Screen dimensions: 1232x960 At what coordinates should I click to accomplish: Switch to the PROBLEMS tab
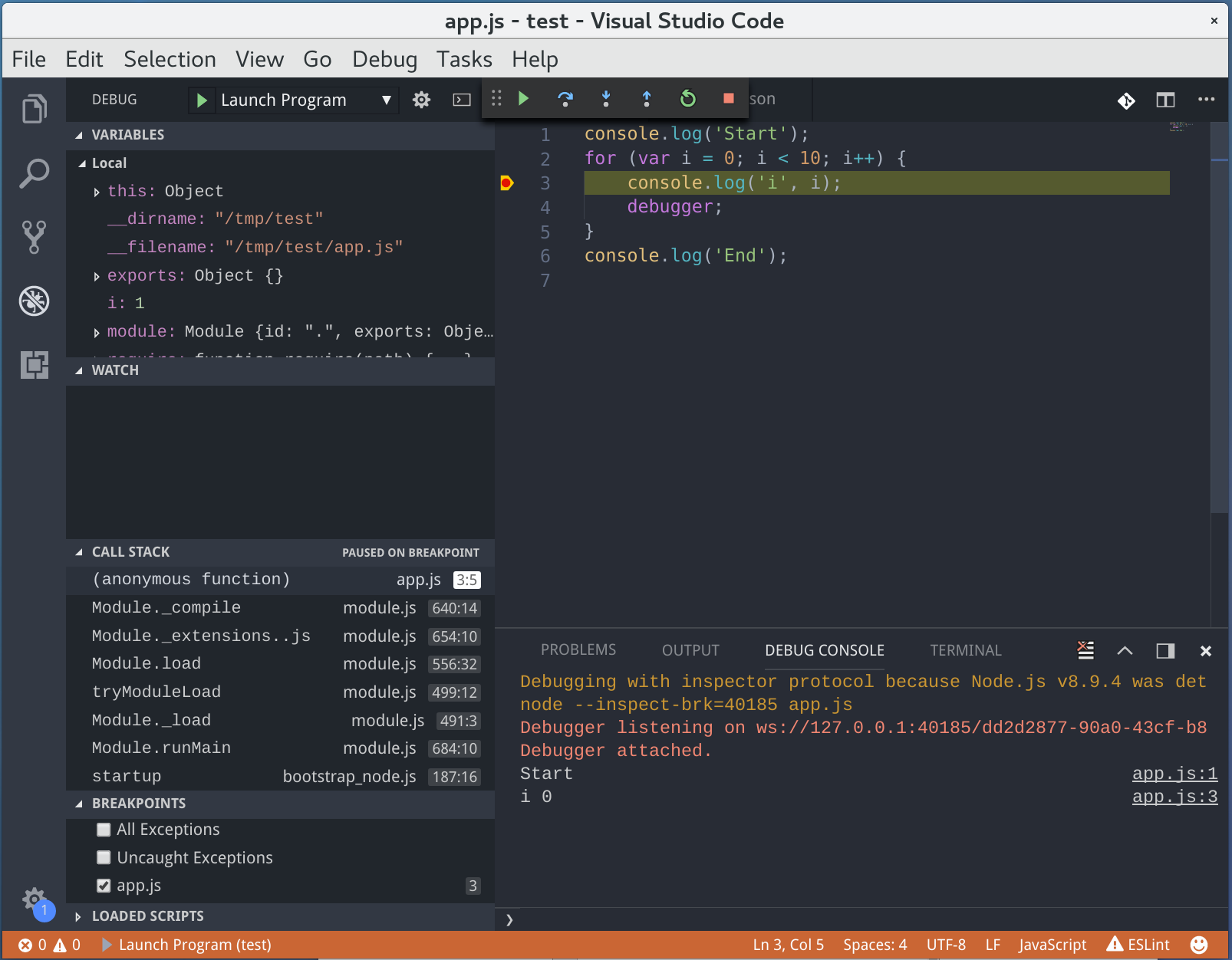click(578, 650)
